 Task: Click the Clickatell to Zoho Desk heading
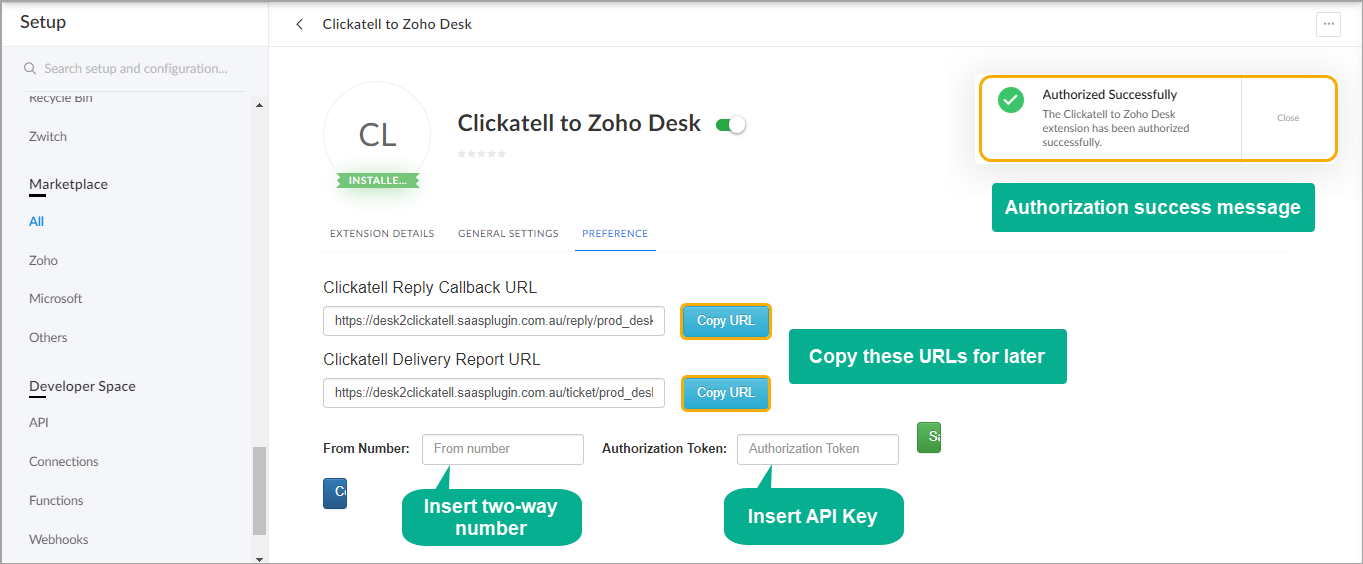(x=579, y=124)
